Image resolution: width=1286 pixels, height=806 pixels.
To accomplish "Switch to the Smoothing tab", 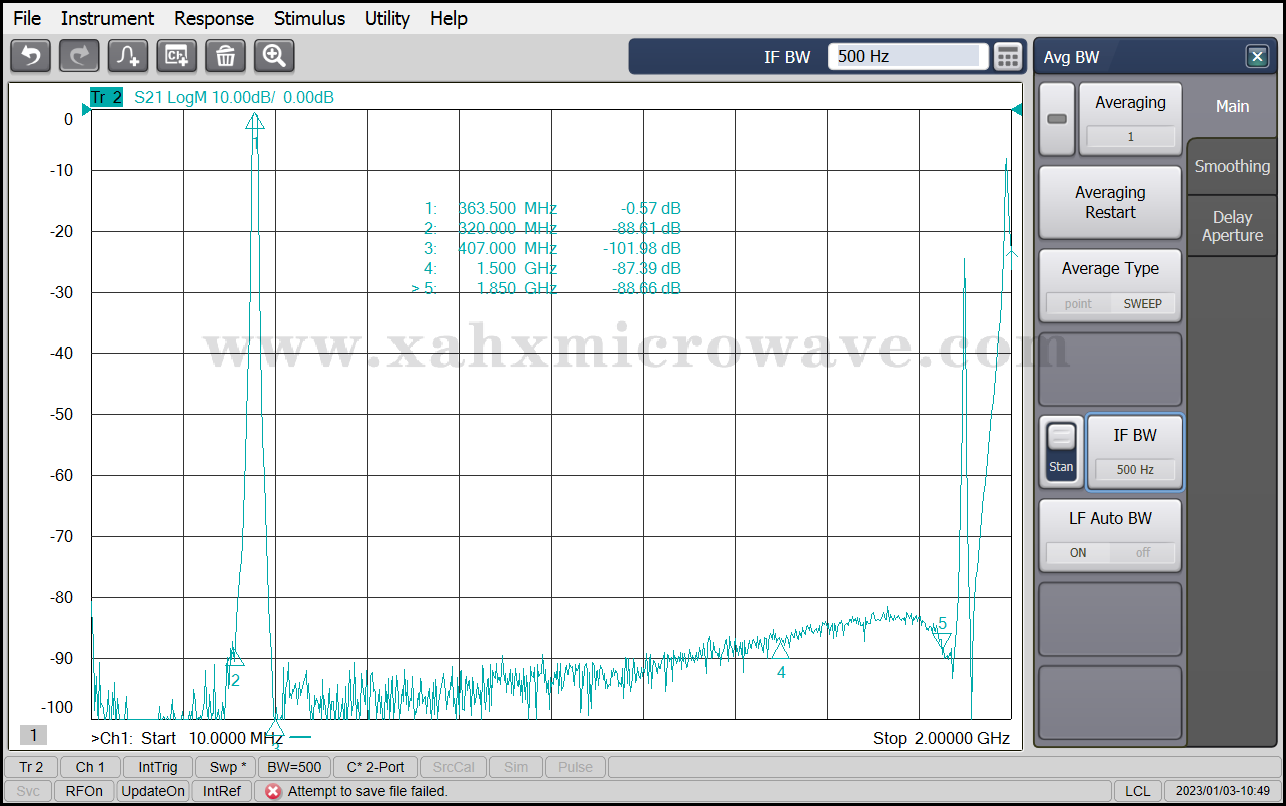I will (1232, 167).
